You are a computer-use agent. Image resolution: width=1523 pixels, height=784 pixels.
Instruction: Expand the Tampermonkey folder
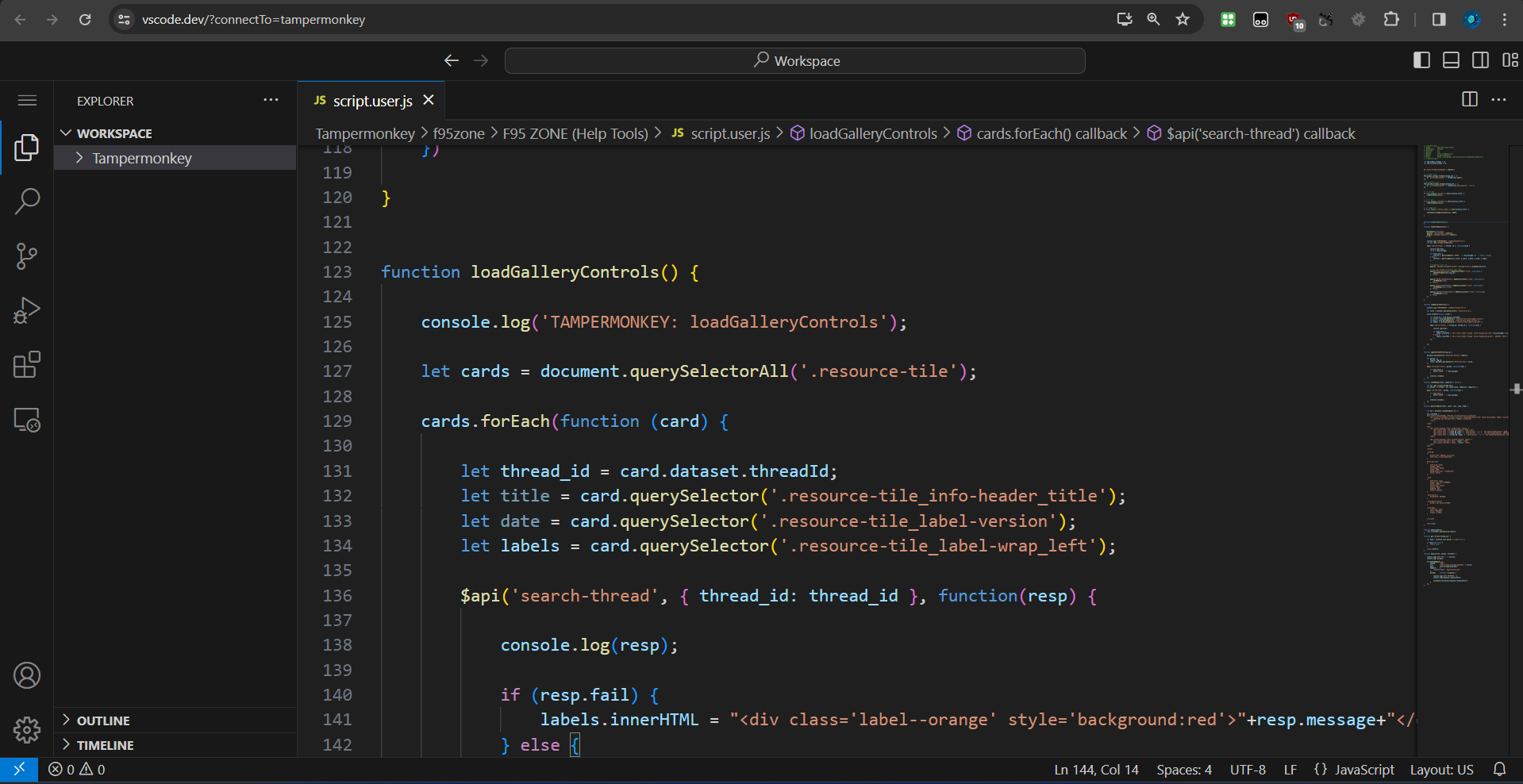point(141,158)
